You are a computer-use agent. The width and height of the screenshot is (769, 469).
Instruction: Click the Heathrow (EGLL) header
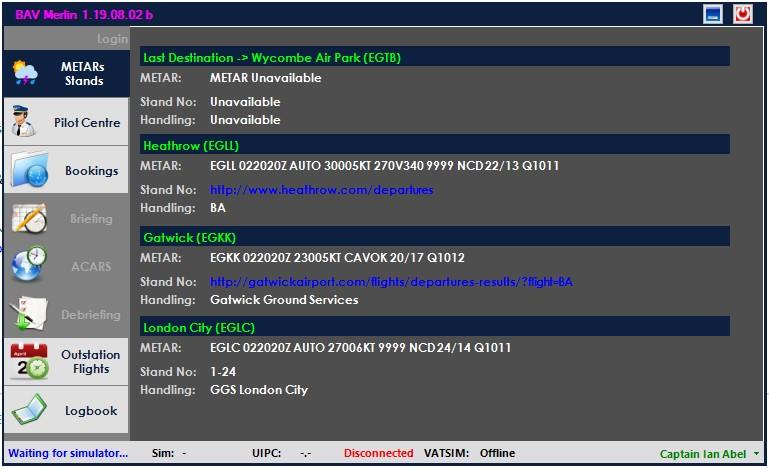click(x=435, y=145)
